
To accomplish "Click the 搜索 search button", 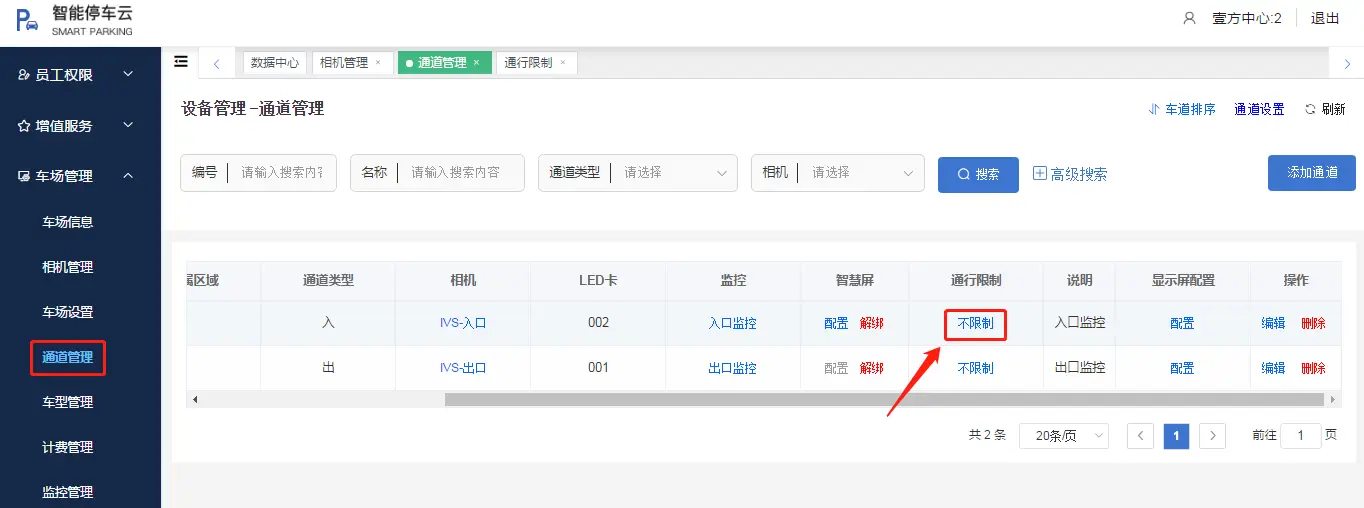I will pyautogui.click(x=978, y=174).
